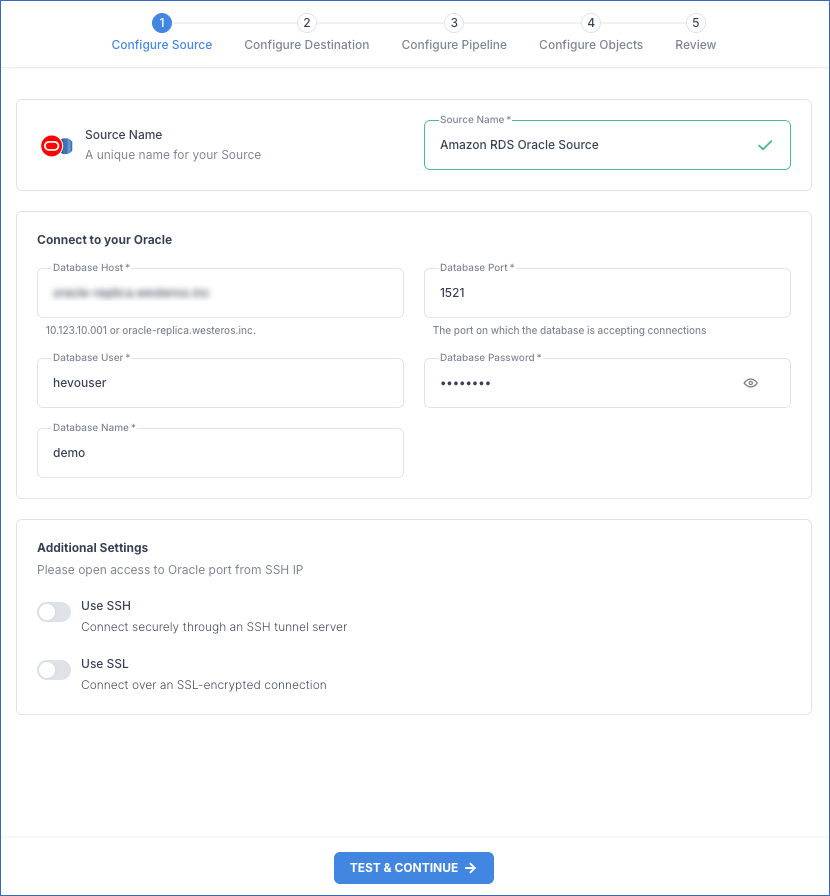
Task: Enable the Use SSH toggle
Action: coord(54,611)
